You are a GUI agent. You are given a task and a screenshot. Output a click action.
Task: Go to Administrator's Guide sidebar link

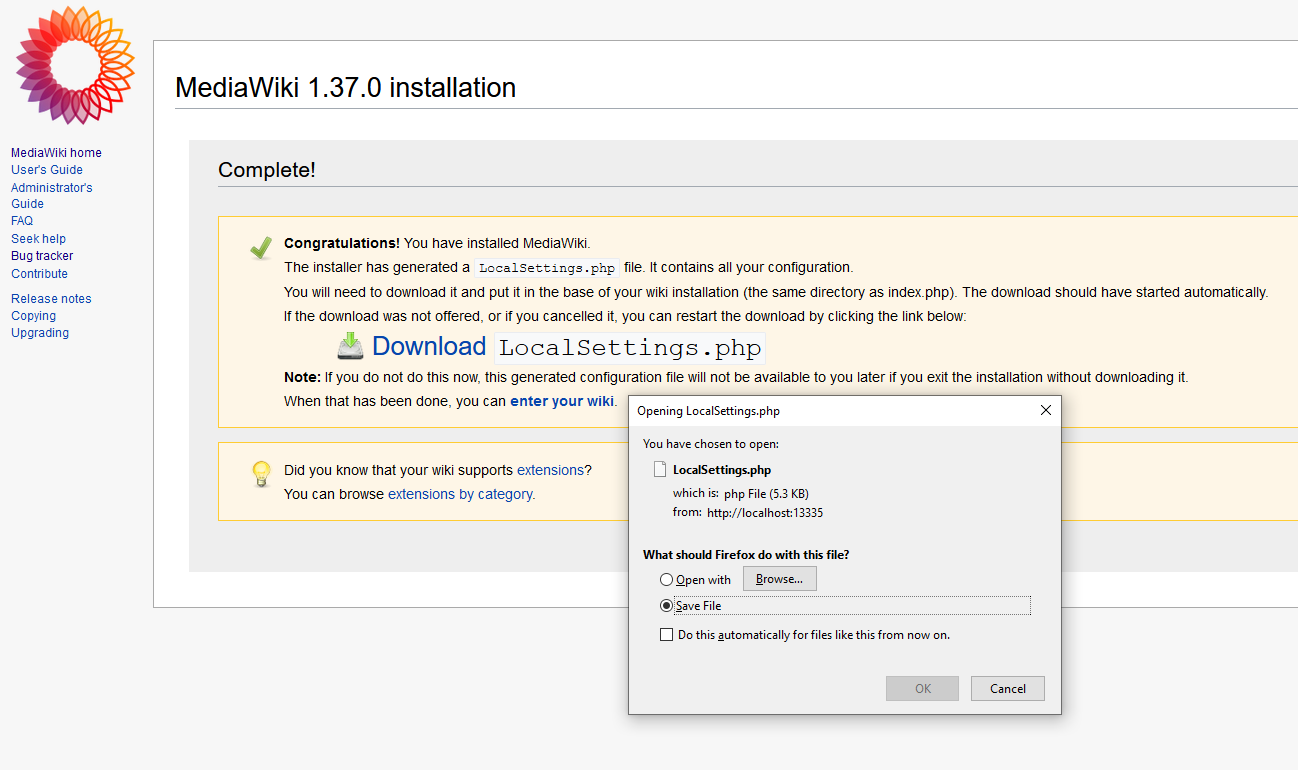[51, 188]
